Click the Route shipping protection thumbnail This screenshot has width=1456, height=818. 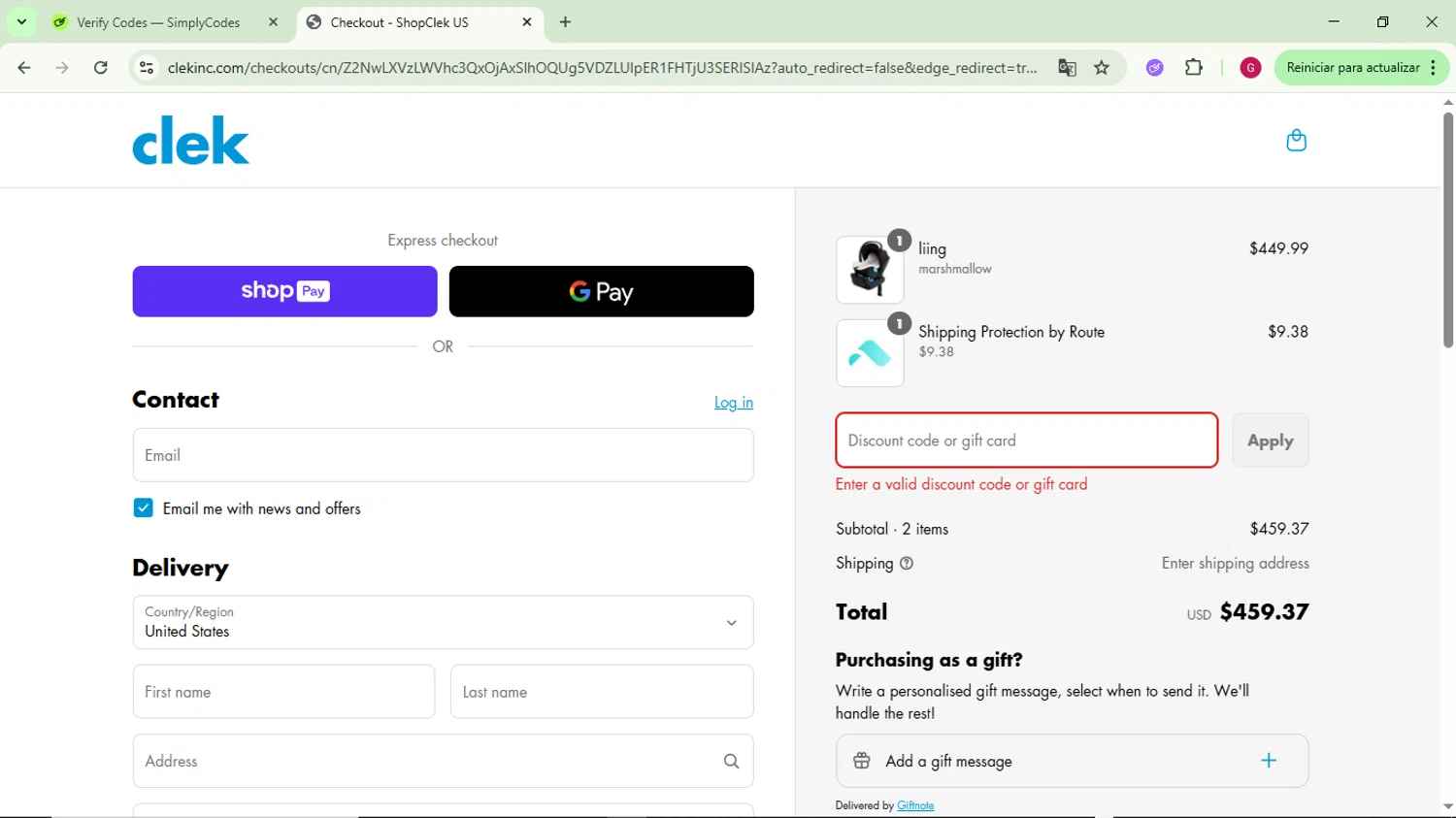click(x=870, y=353)
